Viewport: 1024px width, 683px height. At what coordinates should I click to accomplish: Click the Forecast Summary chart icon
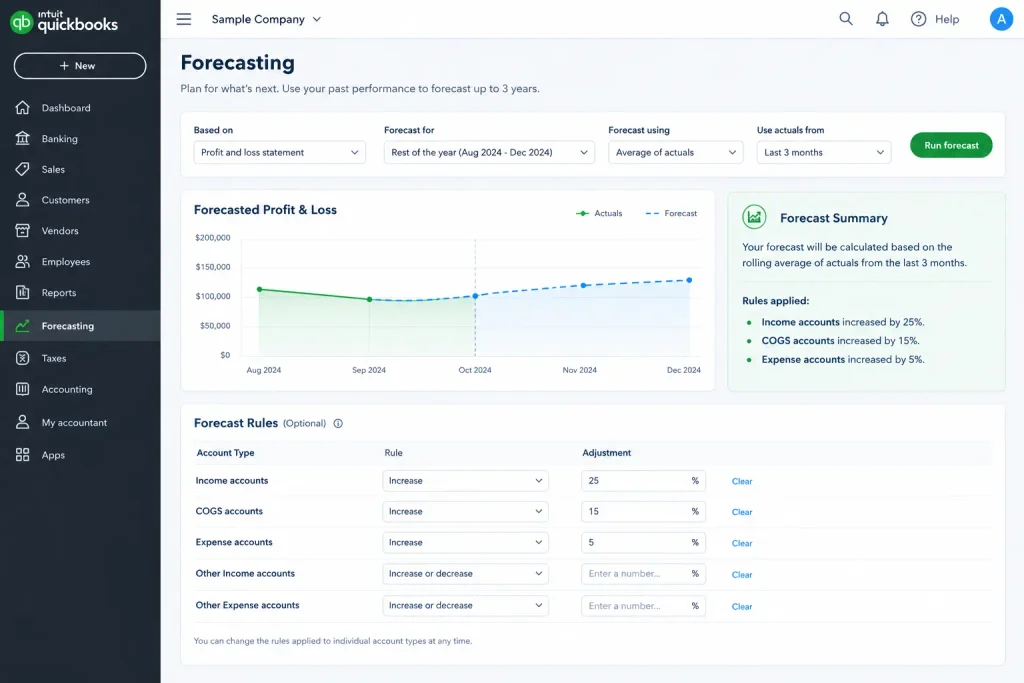(x=754, y=217)
